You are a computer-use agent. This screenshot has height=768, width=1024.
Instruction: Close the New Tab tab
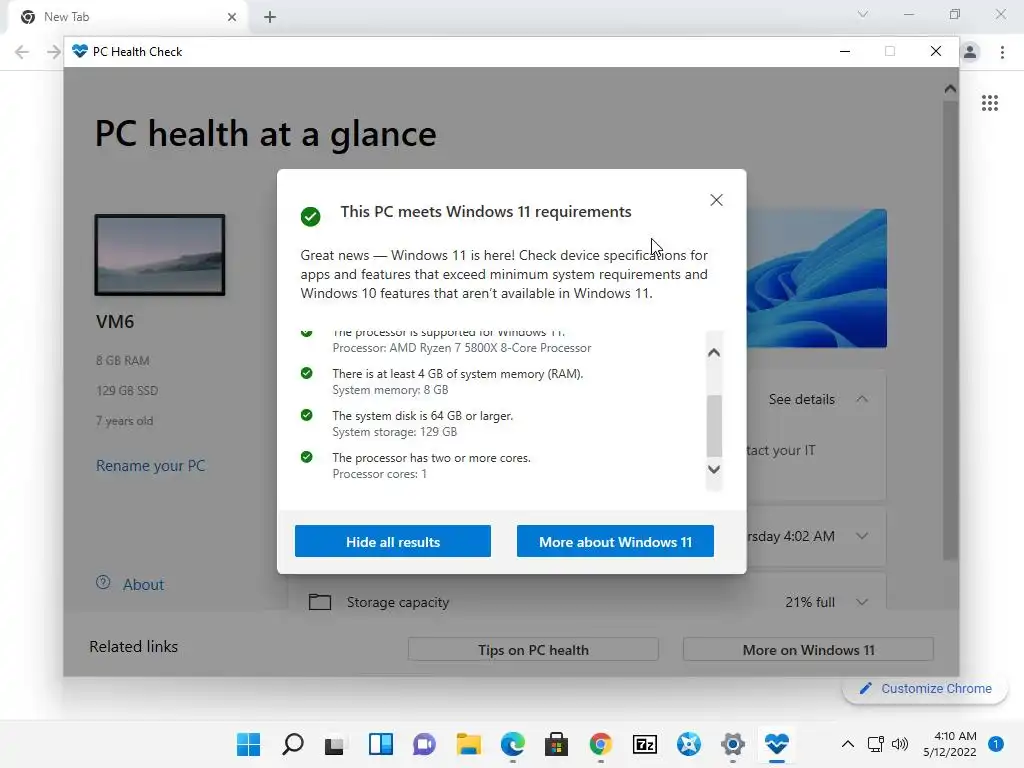[x=232, y=17]
